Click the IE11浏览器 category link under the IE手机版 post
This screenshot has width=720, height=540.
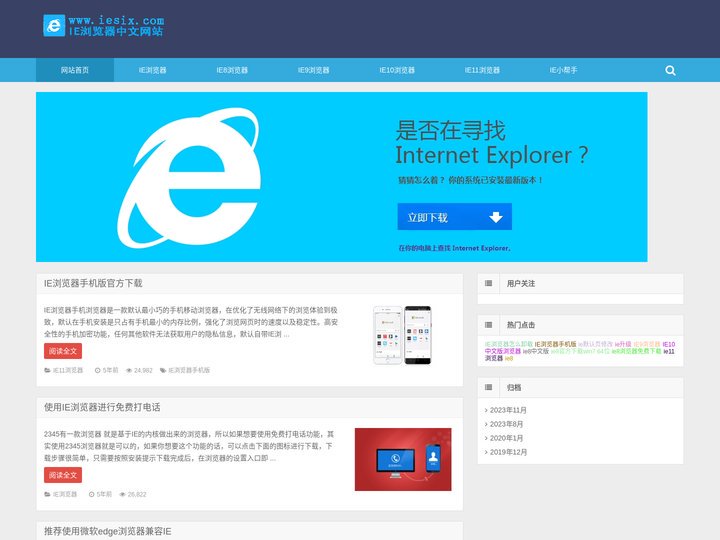pos(68,370)
